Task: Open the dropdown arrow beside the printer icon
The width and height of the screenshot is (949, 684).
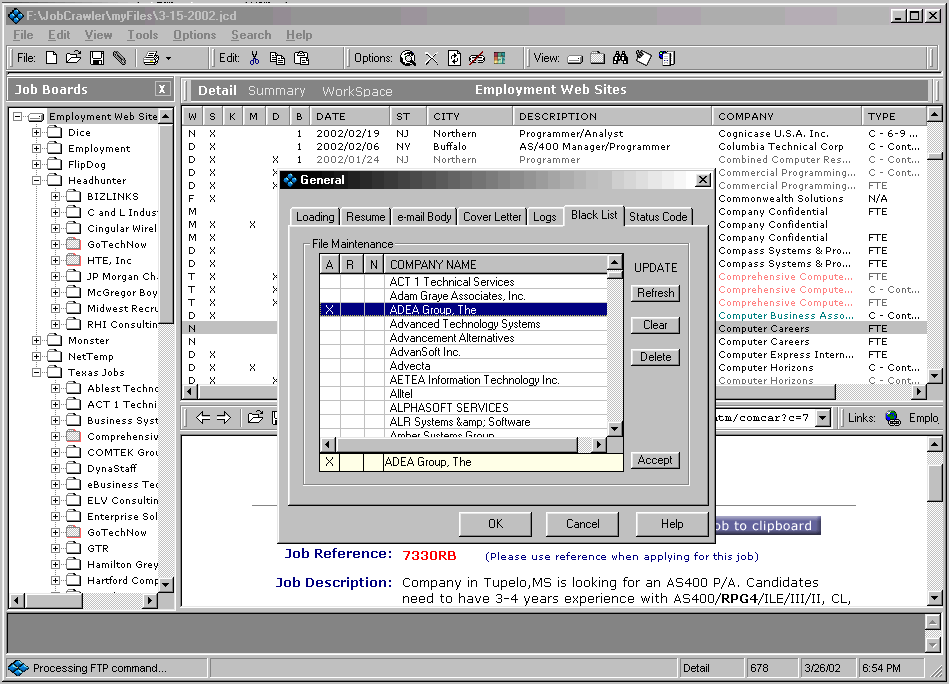Action: click(x=168, y=59)
